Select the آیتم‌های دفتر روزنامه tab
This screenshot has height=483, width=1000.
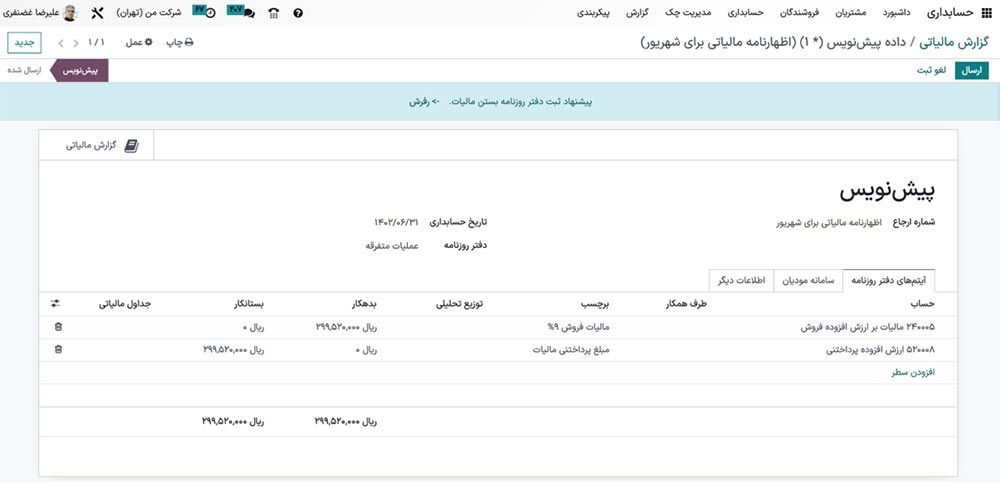click(x=889, y=281)
